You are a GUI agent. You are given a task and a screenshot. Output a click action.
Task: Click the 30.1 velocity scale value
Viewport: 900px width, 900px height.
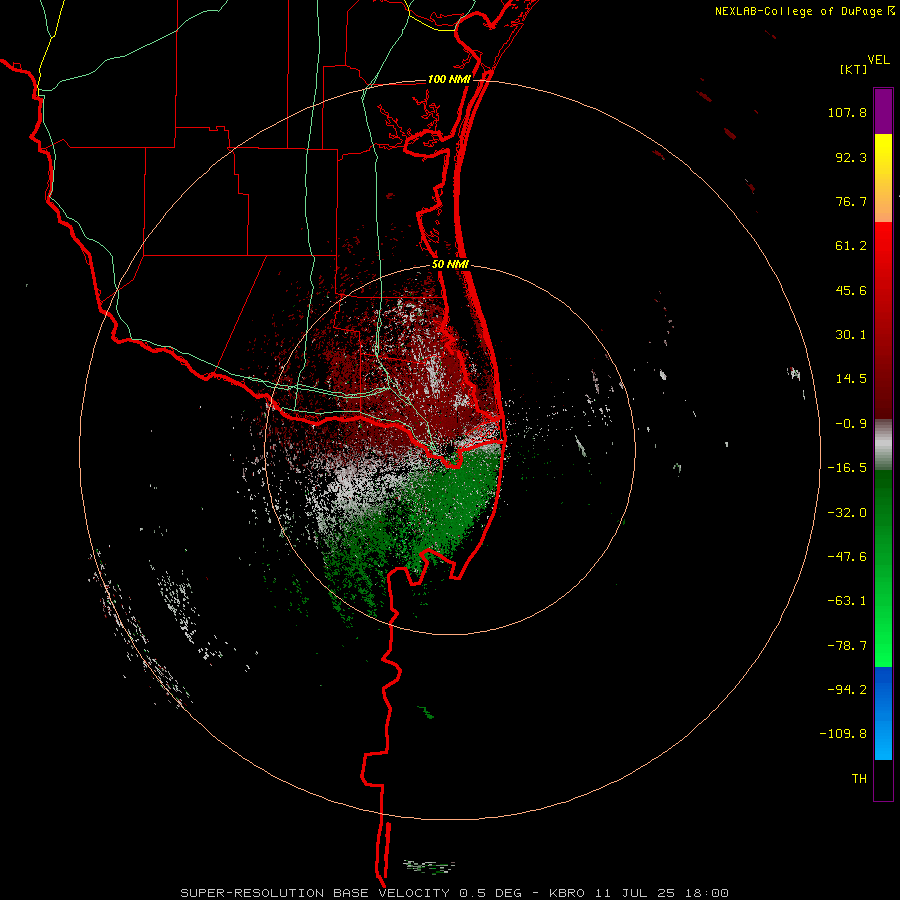pyautogui.click(x=851, y=335)
